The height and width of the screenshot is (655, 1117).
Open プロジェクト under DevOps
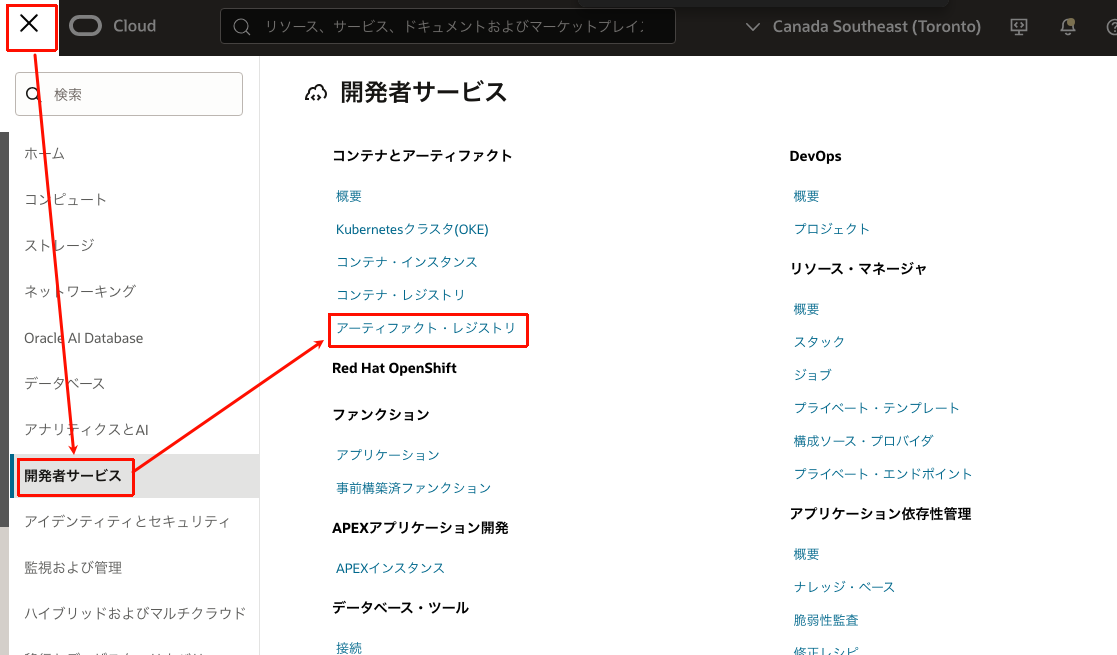coord(831,229)
